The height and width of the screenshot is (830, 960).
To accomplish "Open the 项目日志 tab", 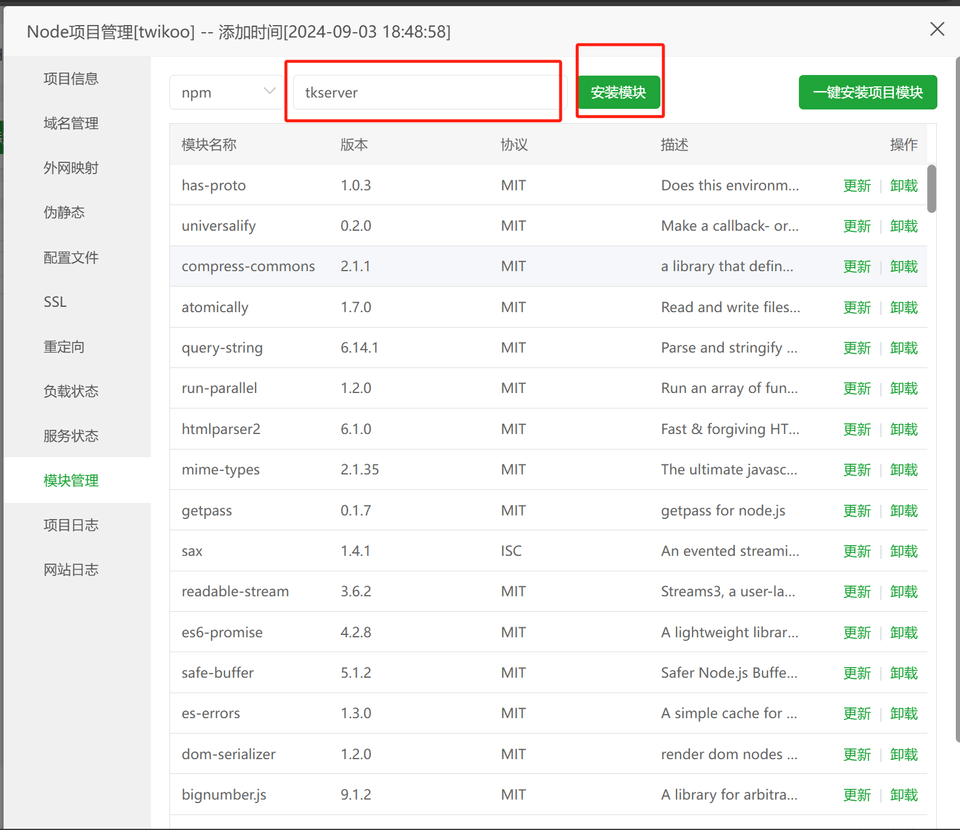I will pyautogui.click(x=71, y=525).
